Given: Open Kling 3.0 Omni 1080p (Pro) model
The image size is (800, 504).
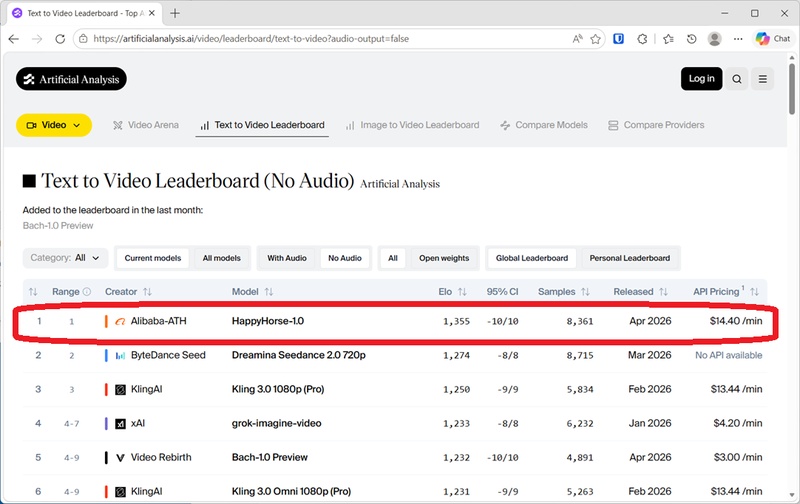Looking at the screenshot, I should click(x=291, y=492).
